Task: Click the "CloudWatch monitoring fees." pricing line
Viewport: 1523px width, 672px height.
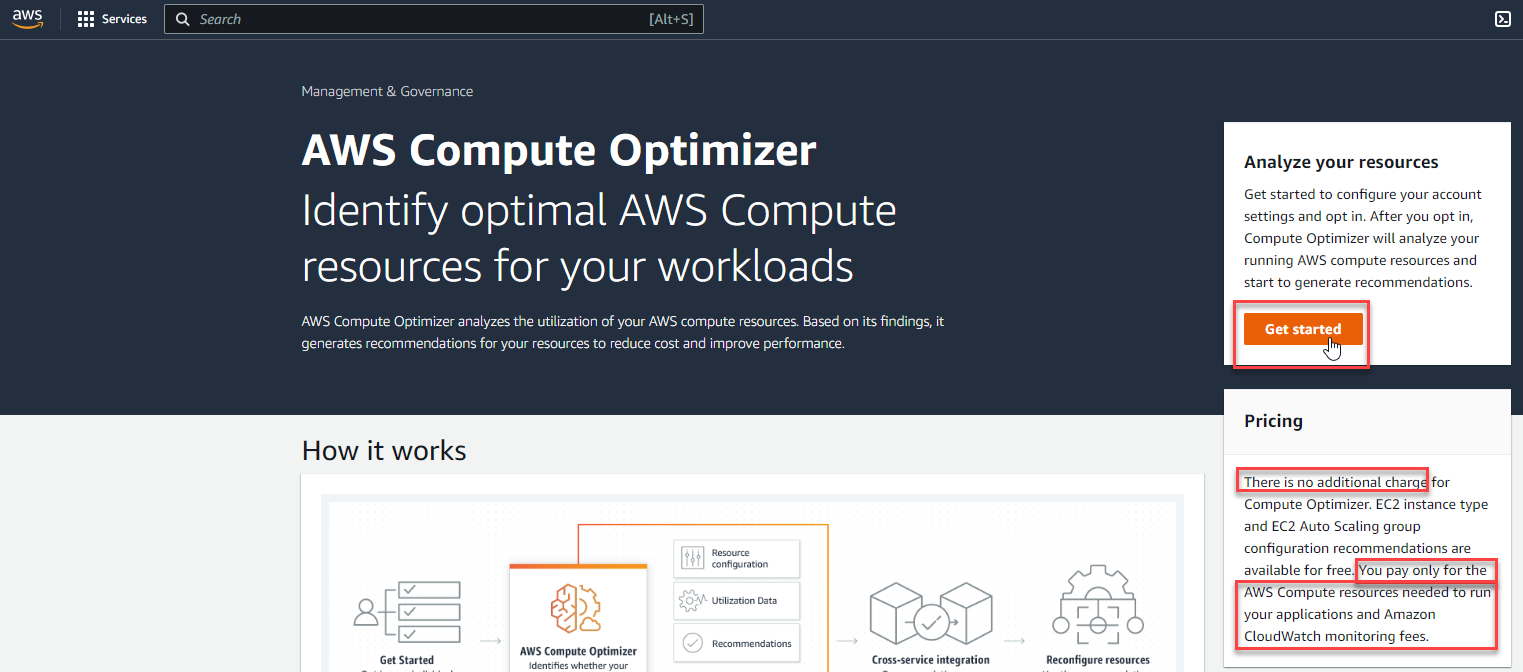Action: coord(1336,636)
